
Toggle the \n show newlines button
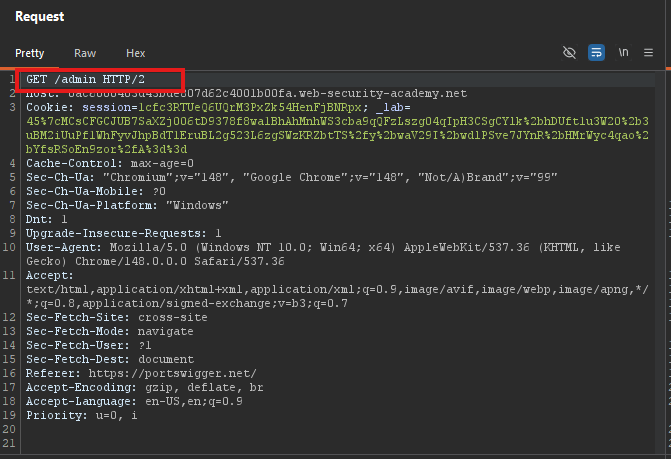pos(623,52)
